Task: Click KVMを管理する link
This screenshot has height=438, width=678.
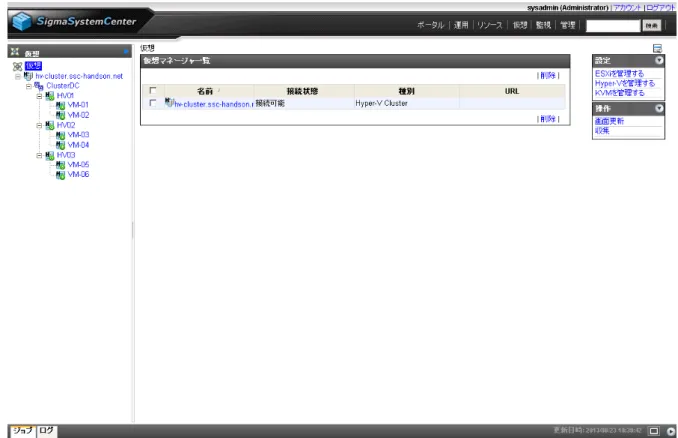Action: (x=620, y=93)
